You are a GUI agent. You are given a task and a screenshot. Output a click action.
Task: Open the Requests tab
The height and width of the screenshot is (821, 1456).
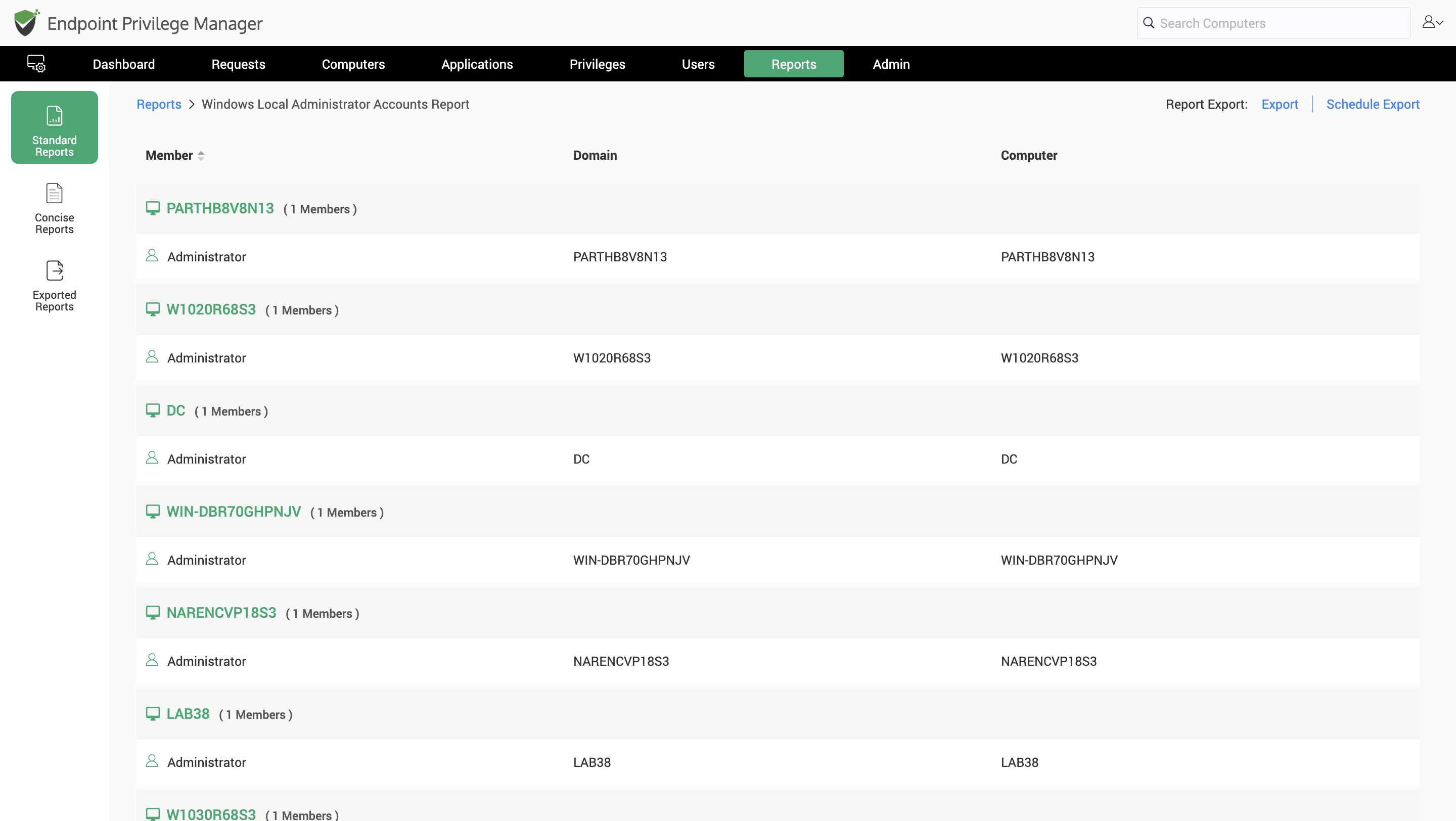coord(238,64)
